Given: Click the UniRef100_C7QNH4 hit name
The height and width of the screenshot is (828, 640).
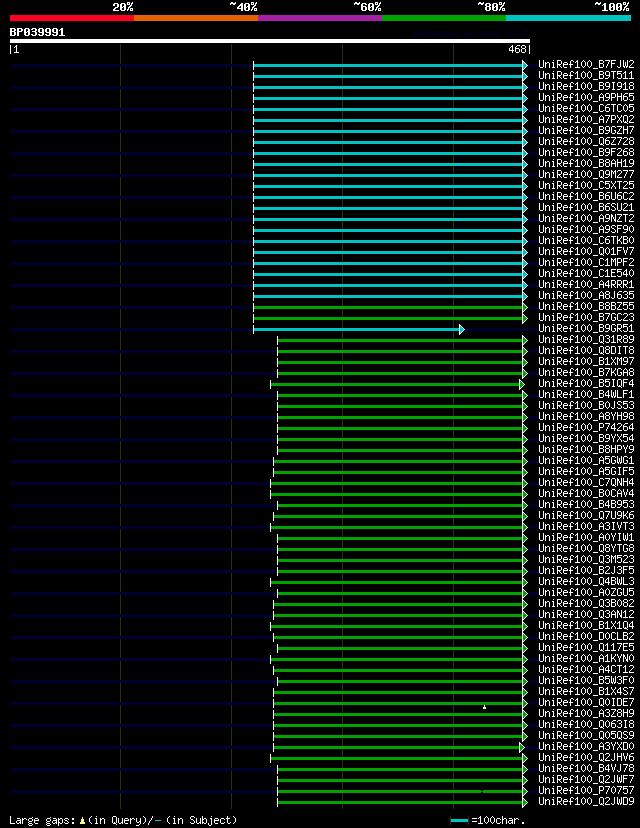Looking at the screenshot, I should click(586, 483).
